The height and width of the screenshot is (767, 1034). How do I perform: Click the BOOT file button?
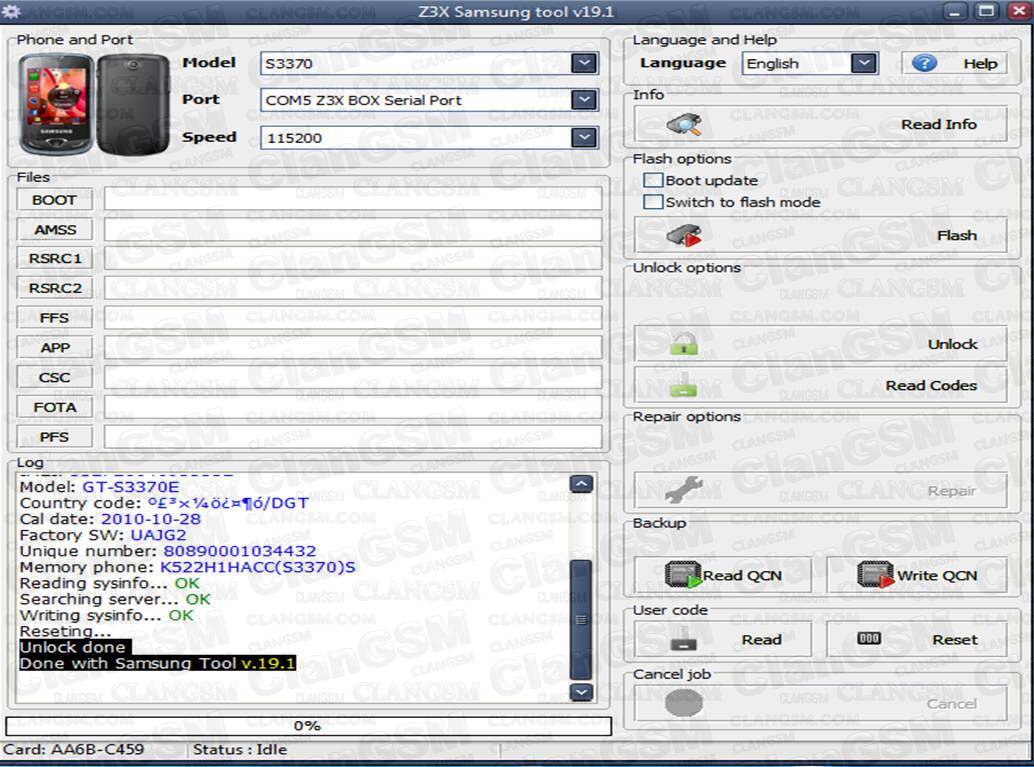tap(54, 200)
